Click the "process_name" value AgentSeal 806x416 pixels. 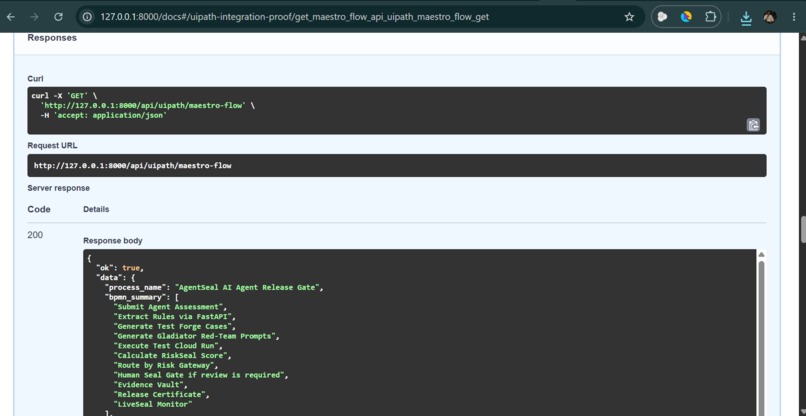[x=247, y=287]
